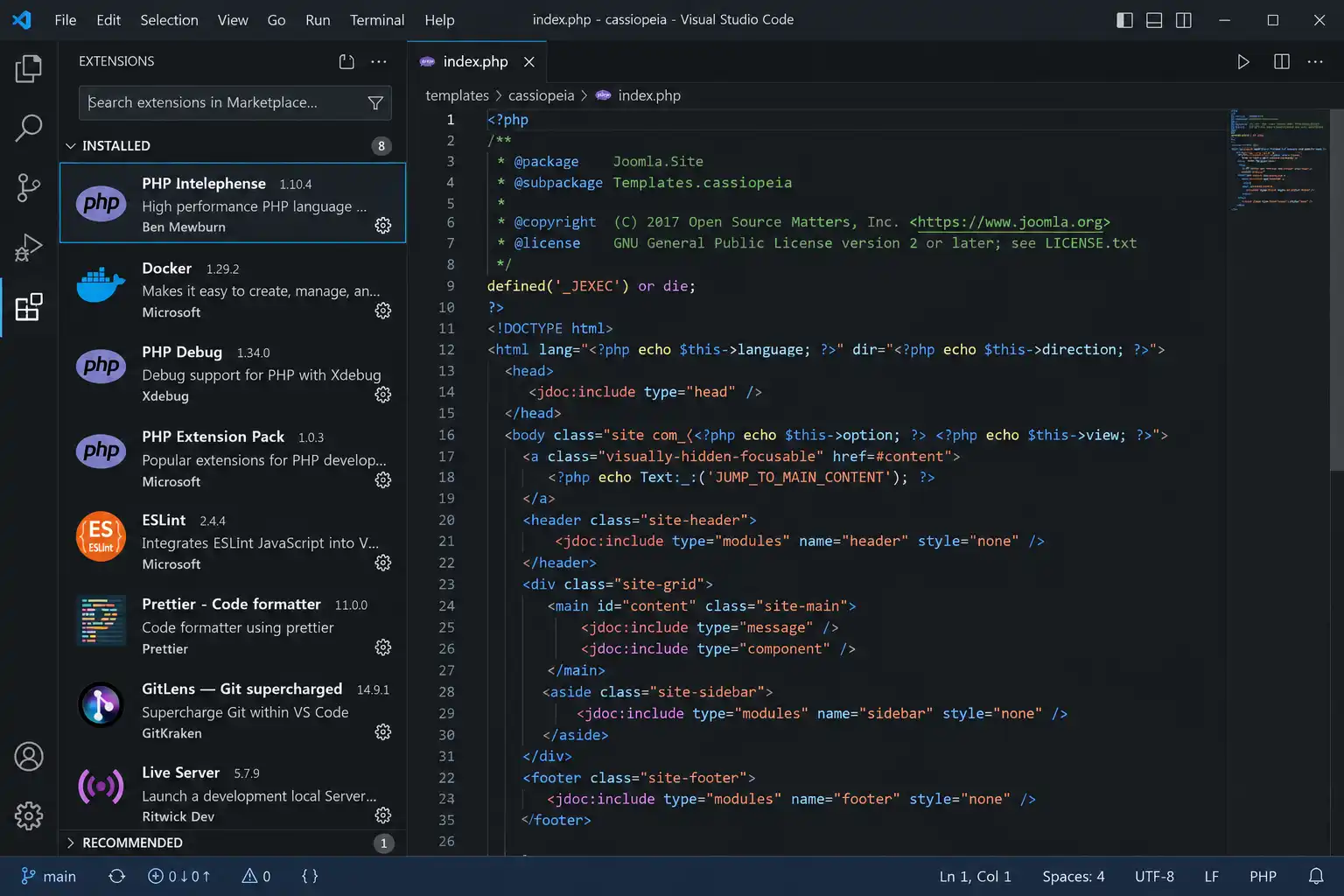
Task: Click the Ln 1, Col 1 position indicator
Action: click(x=975, y=876)
